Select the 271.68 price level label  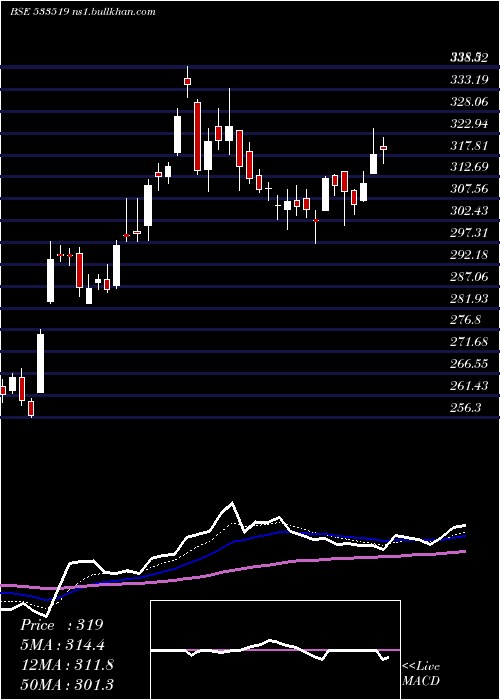point(469,342)
